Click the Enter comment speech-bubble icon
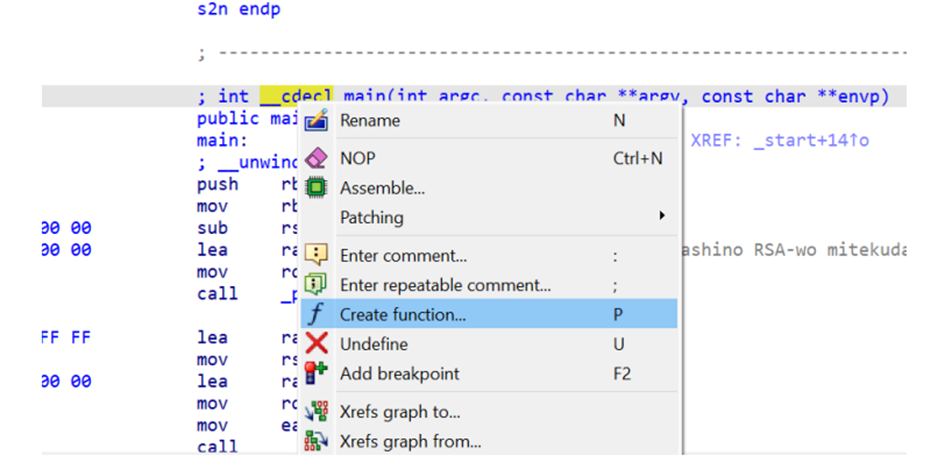 point(316,255)
